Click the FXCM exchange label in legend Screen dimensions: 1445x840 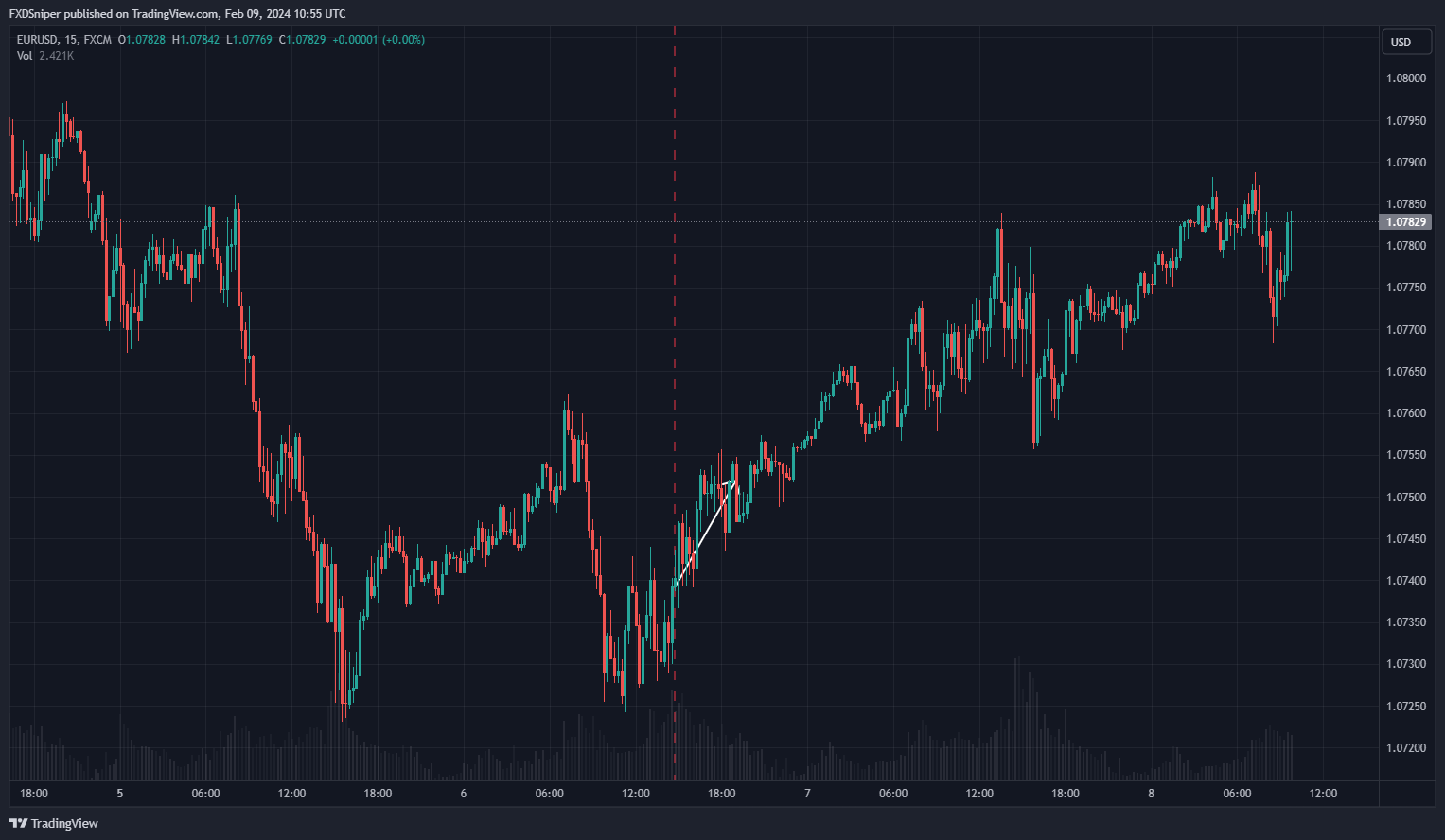[97, 40]
